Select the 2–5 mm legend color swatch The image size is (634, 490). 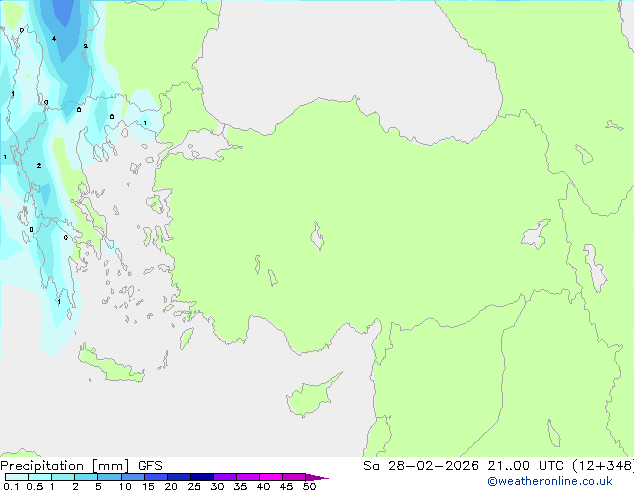click(86, 477)
